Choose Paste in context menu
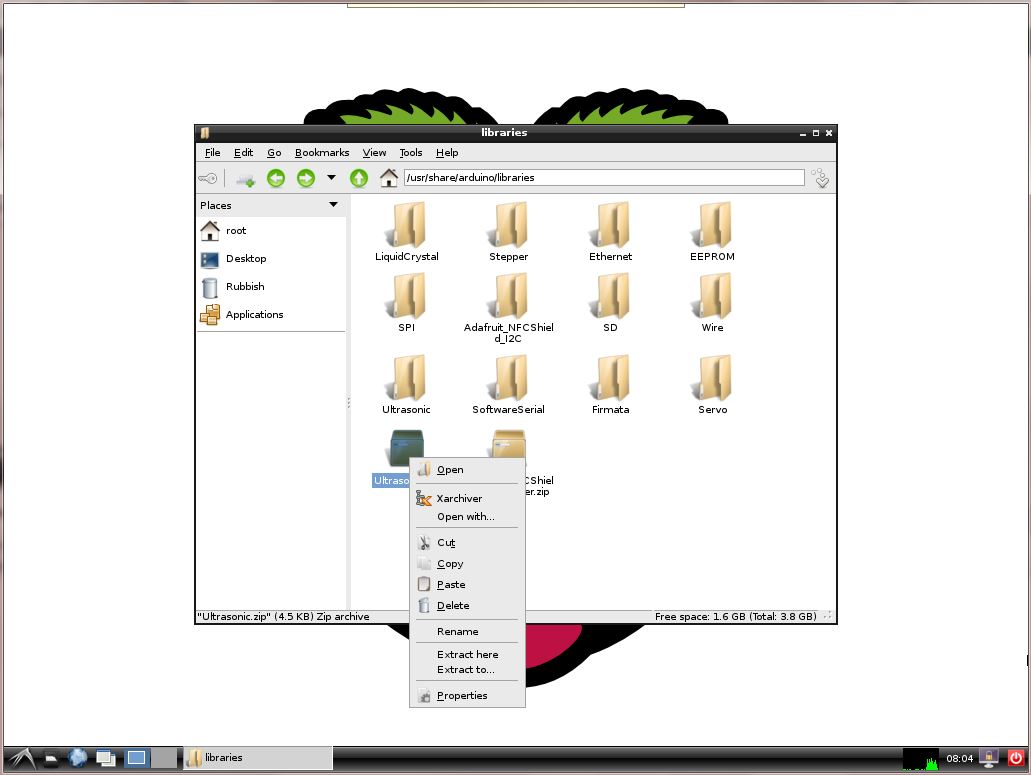Screen dimensions: 1031x775 pos(467,584)
